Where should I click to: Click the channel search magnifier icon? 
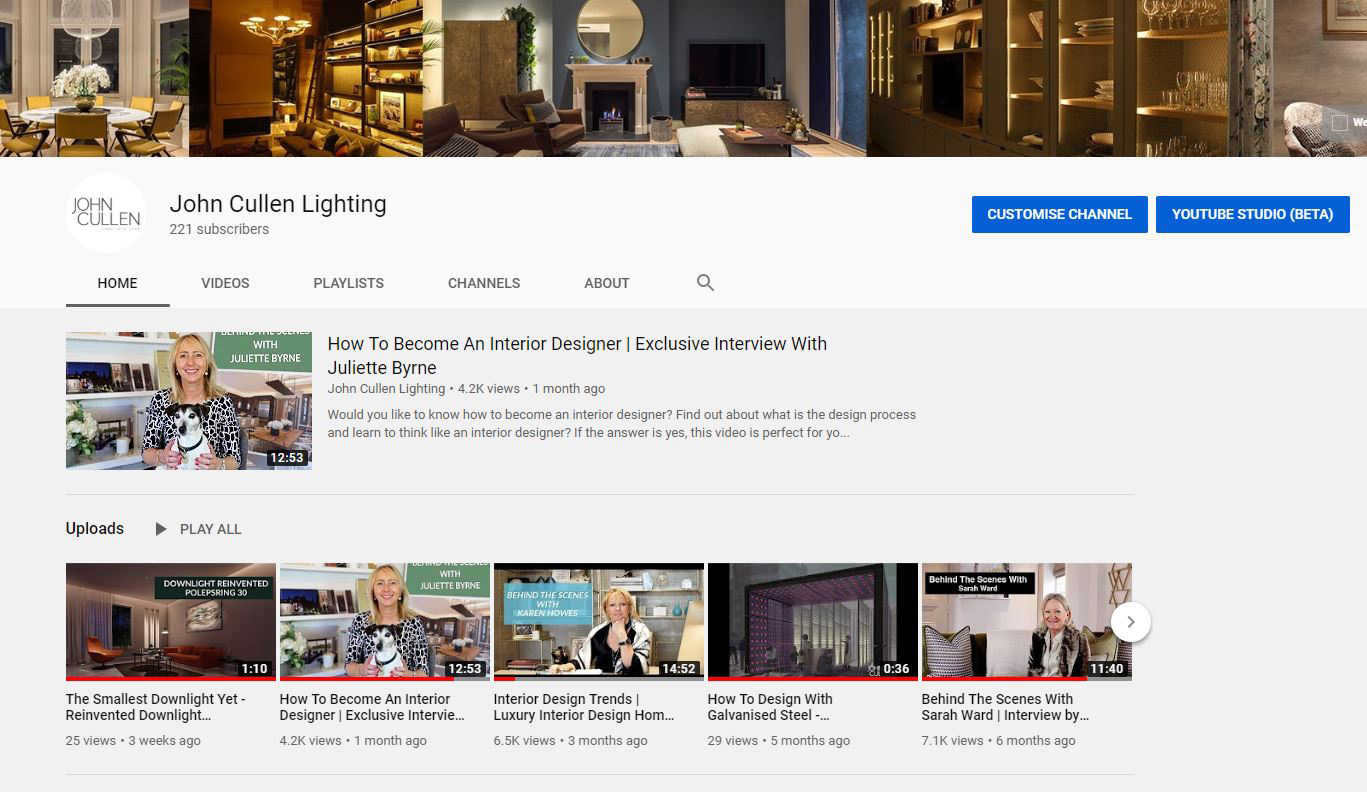[705, 283]
